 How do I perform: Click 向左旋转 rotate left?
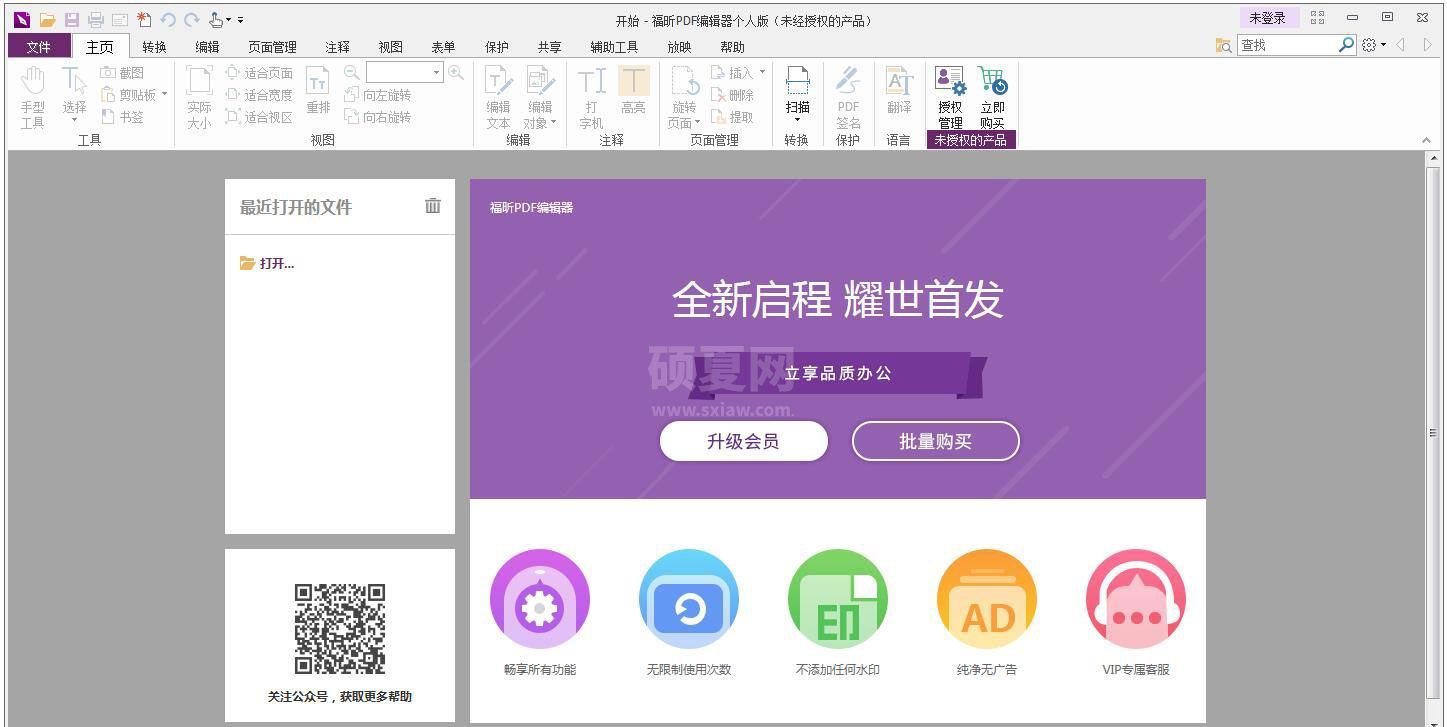click(377, 95)
